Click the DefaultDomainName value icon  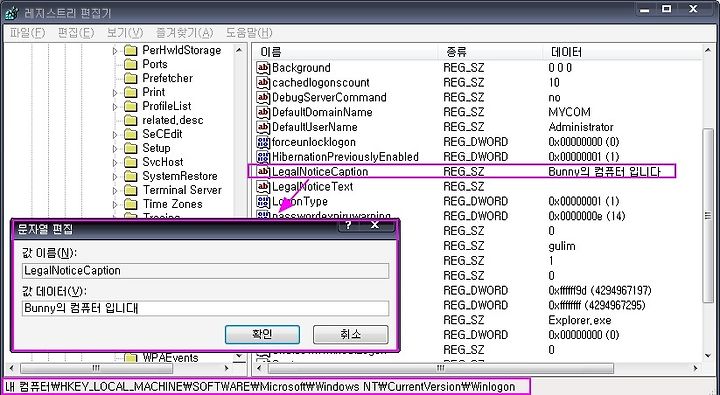[x=263, y=112]
